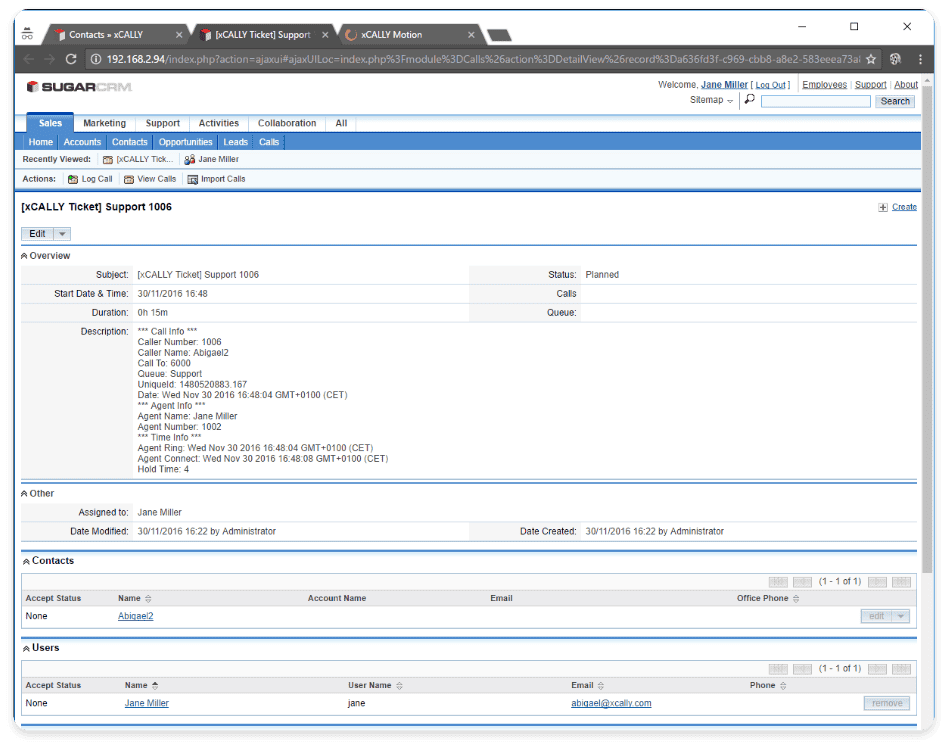
Task: Click the browser address bar URL
Action: click(x=483, y=59)
